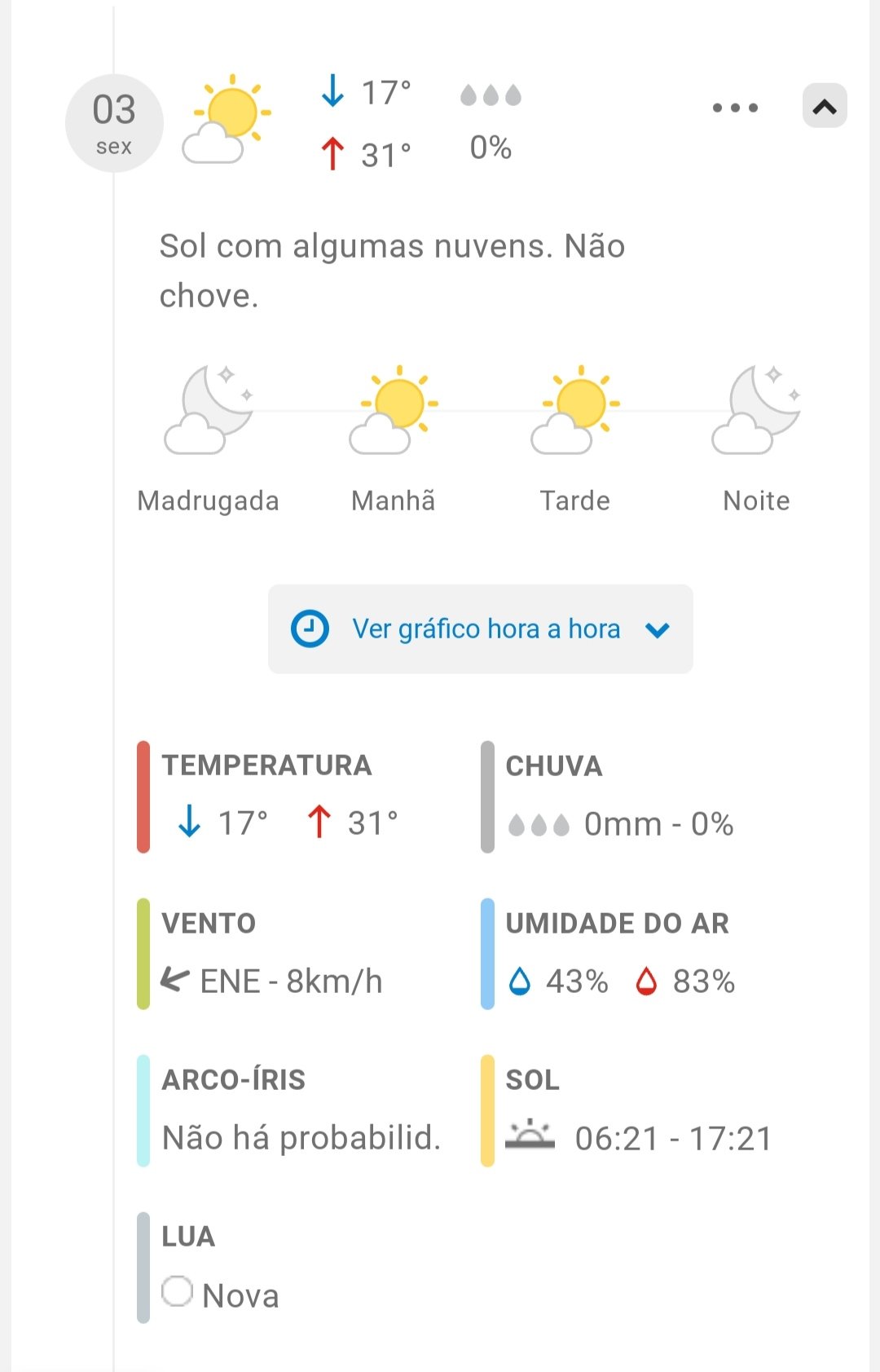Click the sunrise icon under SOL
This screenshot has width=880, height=1372.
pos(530,1134)
